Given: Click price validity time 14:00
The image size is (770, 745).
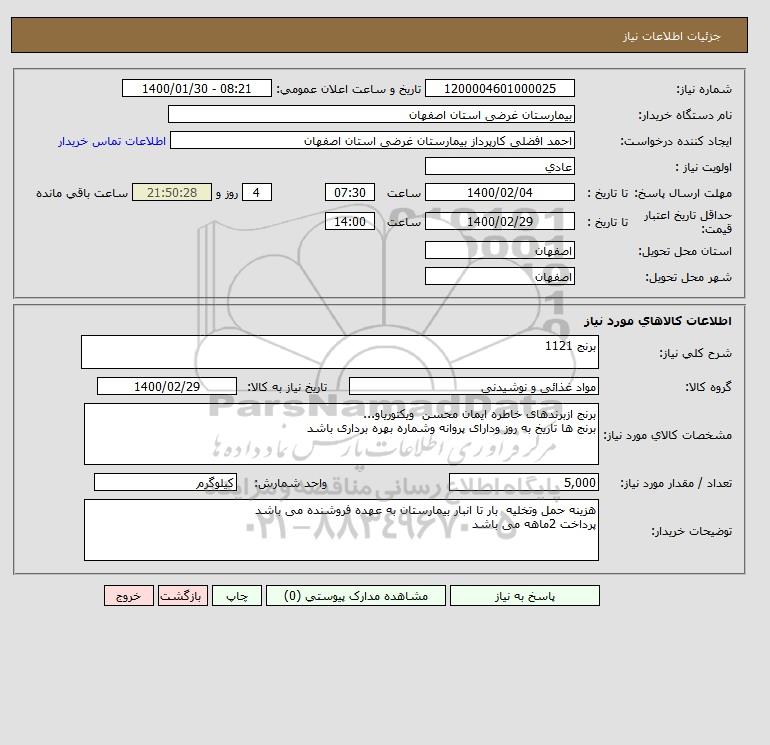Looking at the screenshot, I should tap(350, 221).
